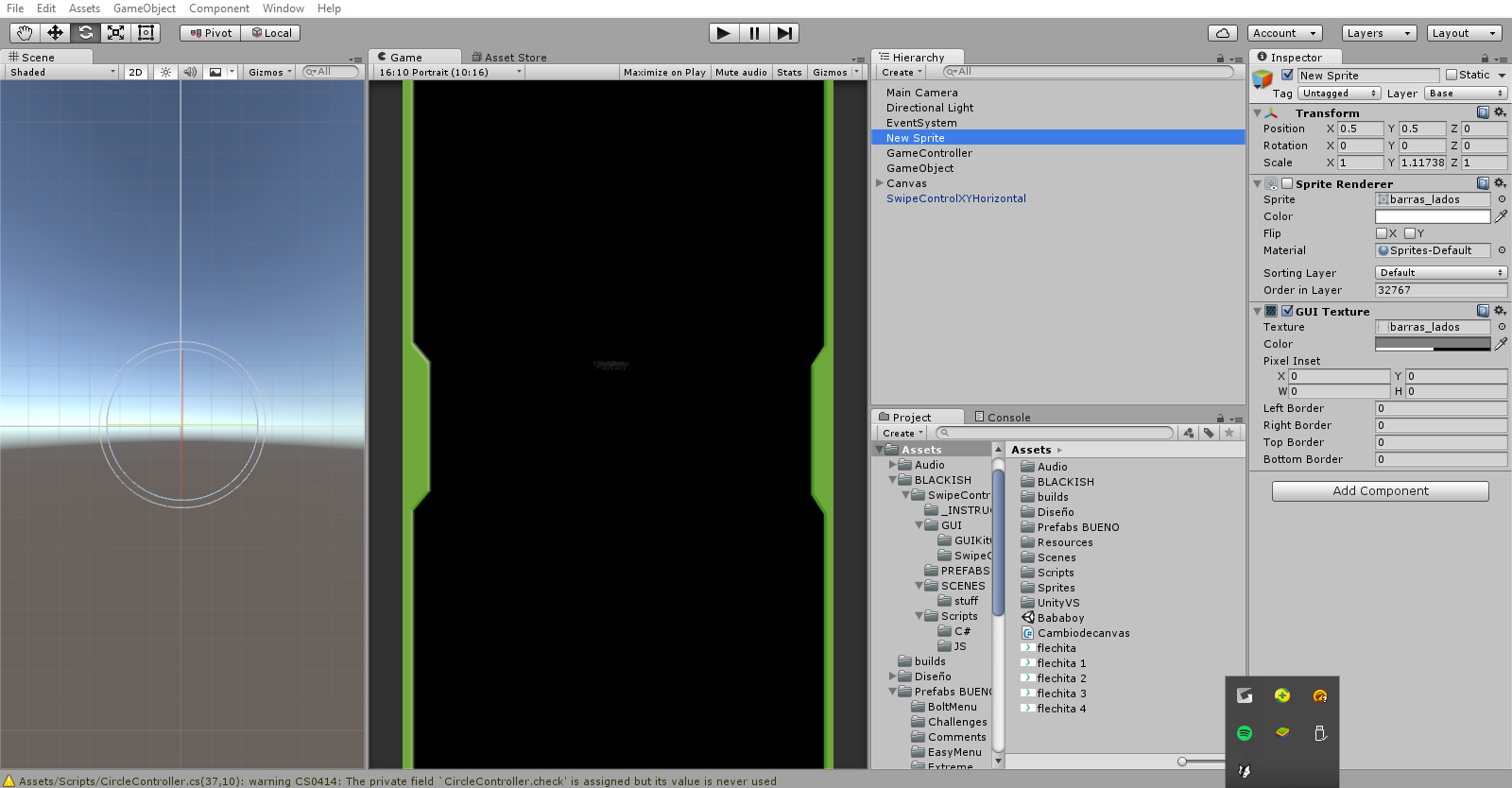Open the Game aspect ratio dropdown
The image size is (1512, 788).
[450, 72]
